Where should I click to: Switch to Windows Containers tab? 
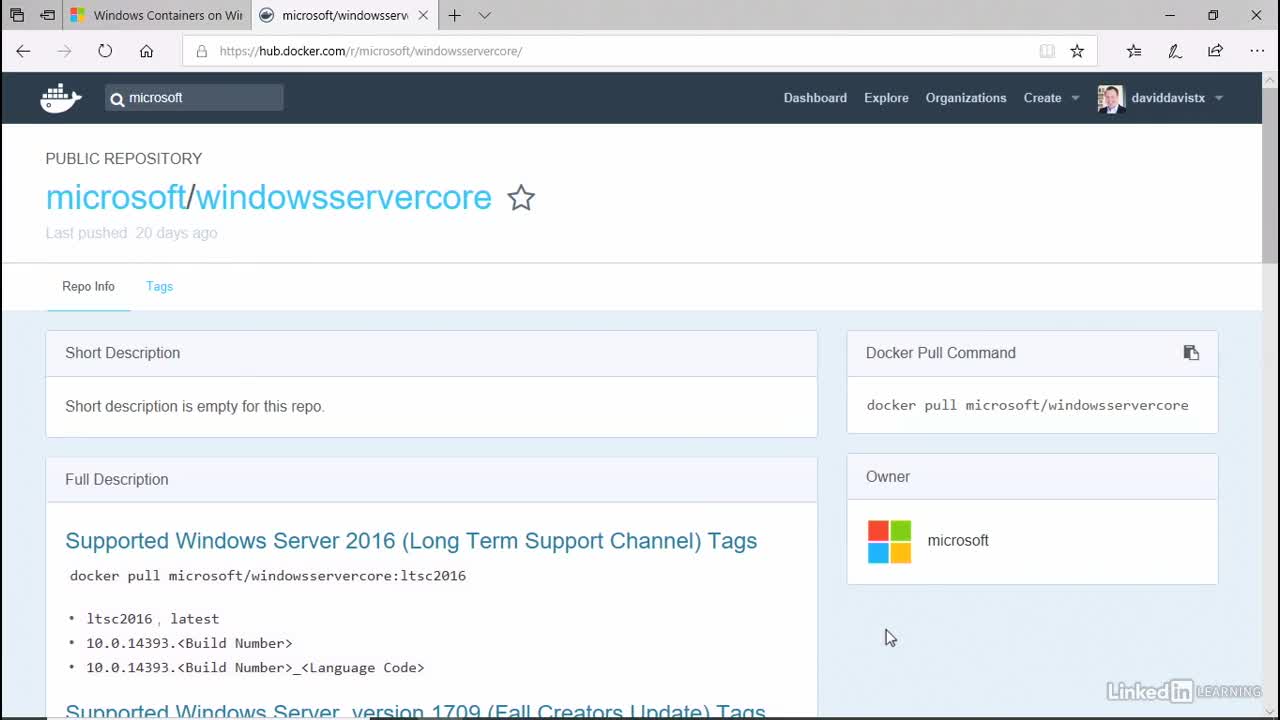(x=156, y=15)
